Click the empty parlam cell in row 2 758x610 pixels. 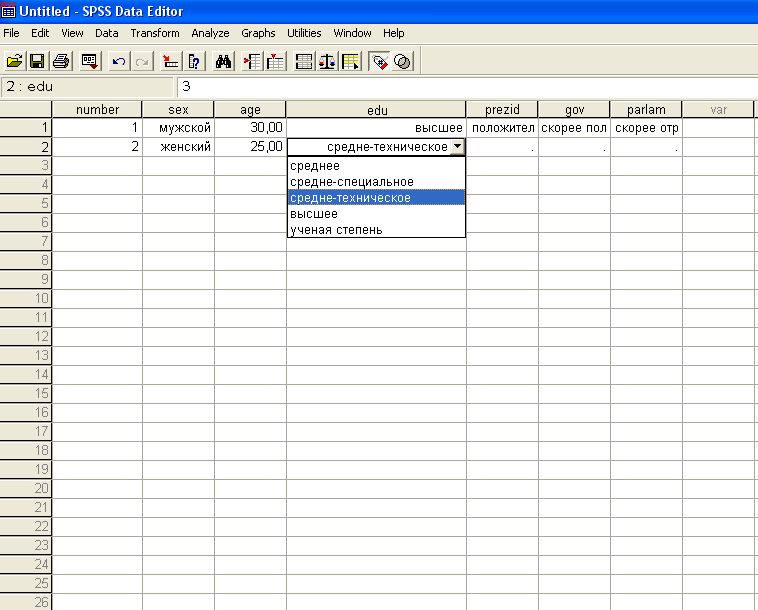pyautogui.click(x=646, y=146)
